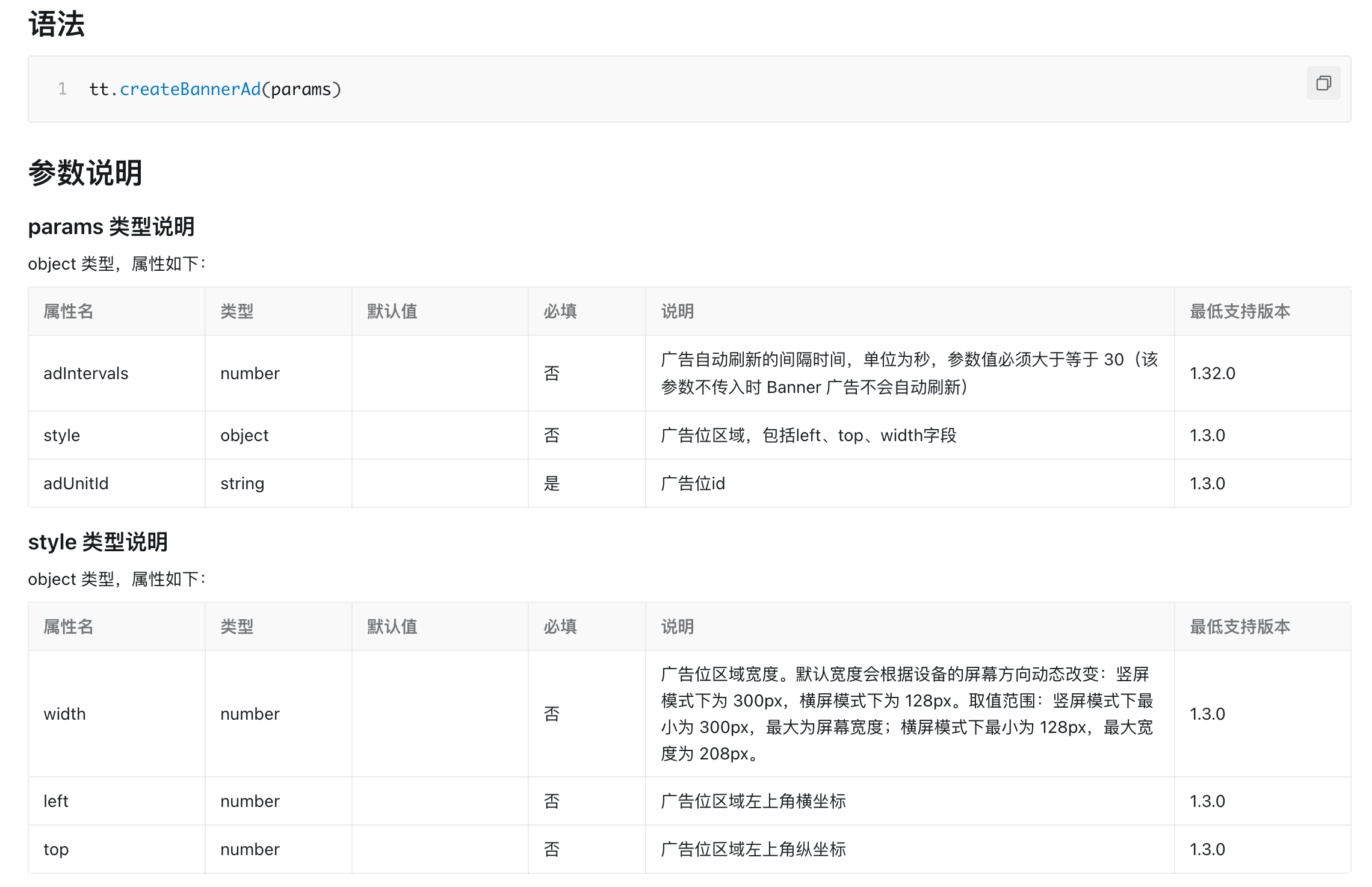Click line number 1 in code block
Screen dimensions: 1372x887
coord(62,90)
